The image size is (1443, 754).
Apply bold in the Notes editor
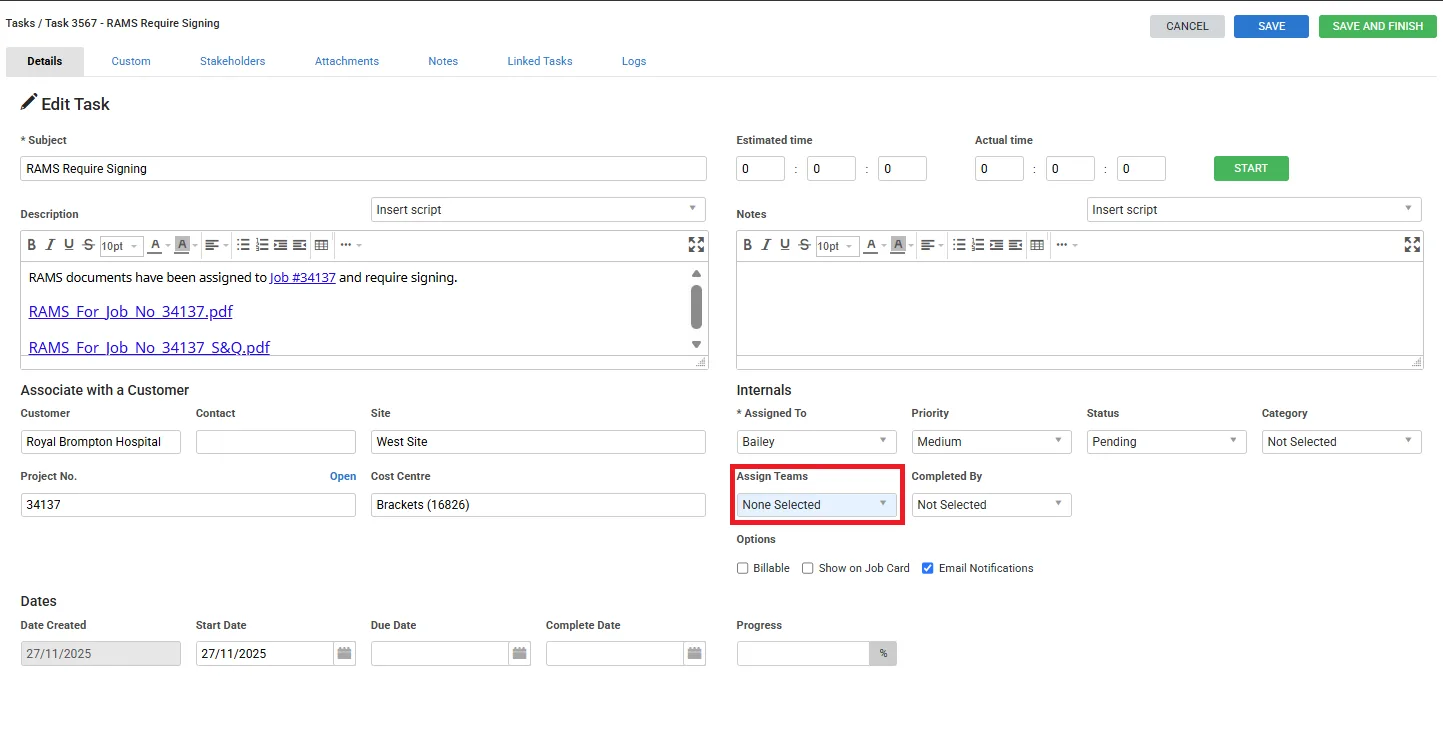(x=748, y=245)
